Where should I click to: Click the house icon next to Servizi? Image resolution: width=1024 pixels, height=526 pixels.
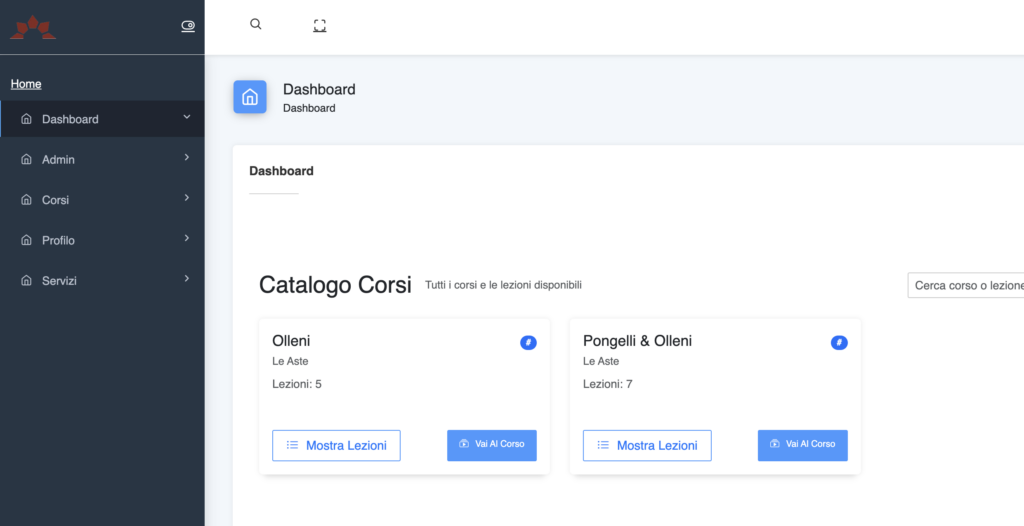click(x=26, y=281)
